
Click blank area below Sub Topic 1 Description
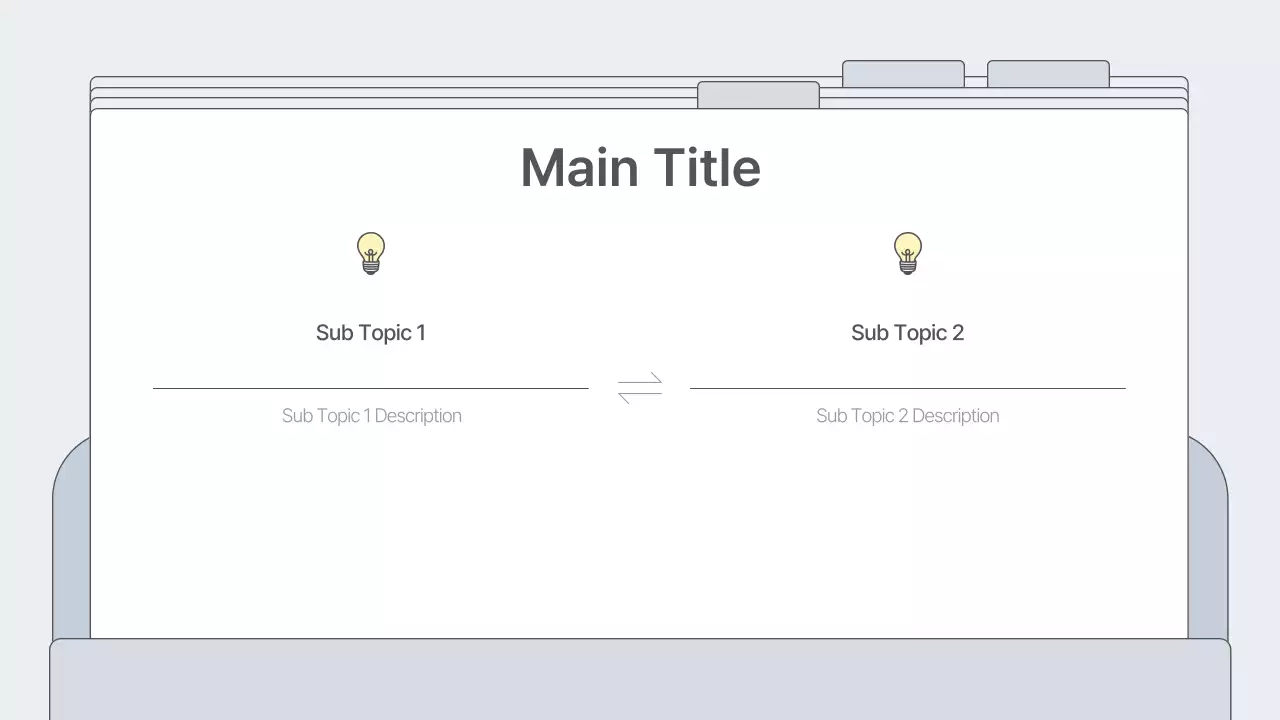tap(371, 530)
